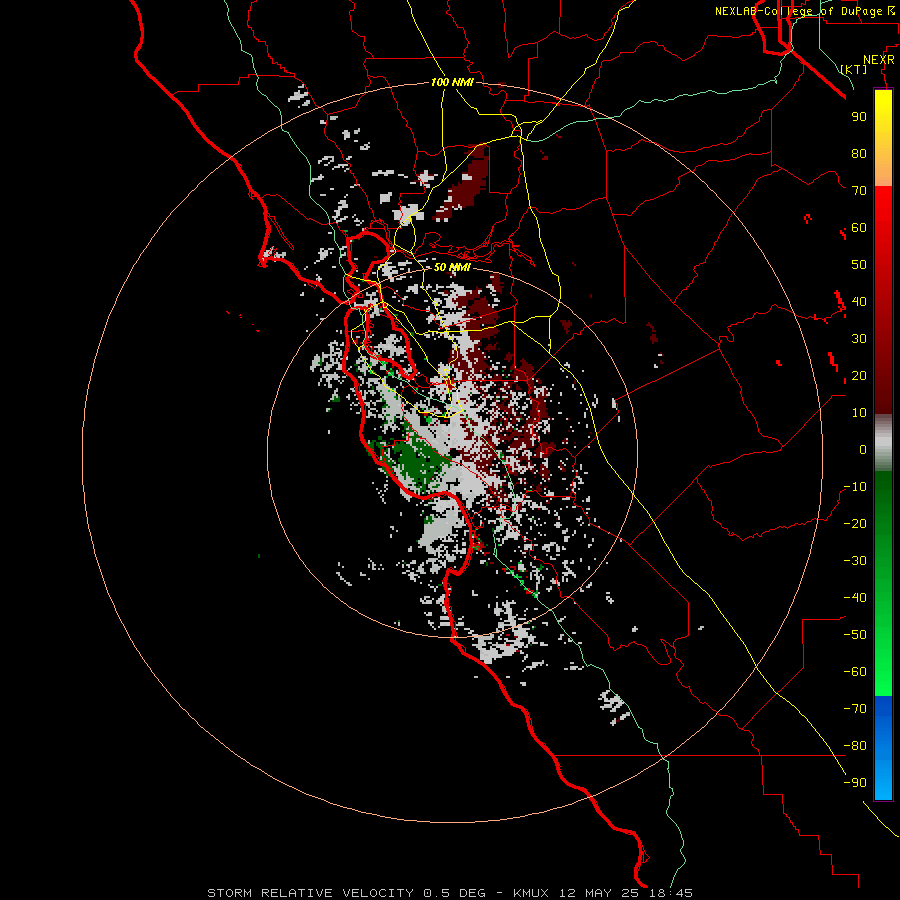Click the positive 90 knot scale label

point(859,117)
